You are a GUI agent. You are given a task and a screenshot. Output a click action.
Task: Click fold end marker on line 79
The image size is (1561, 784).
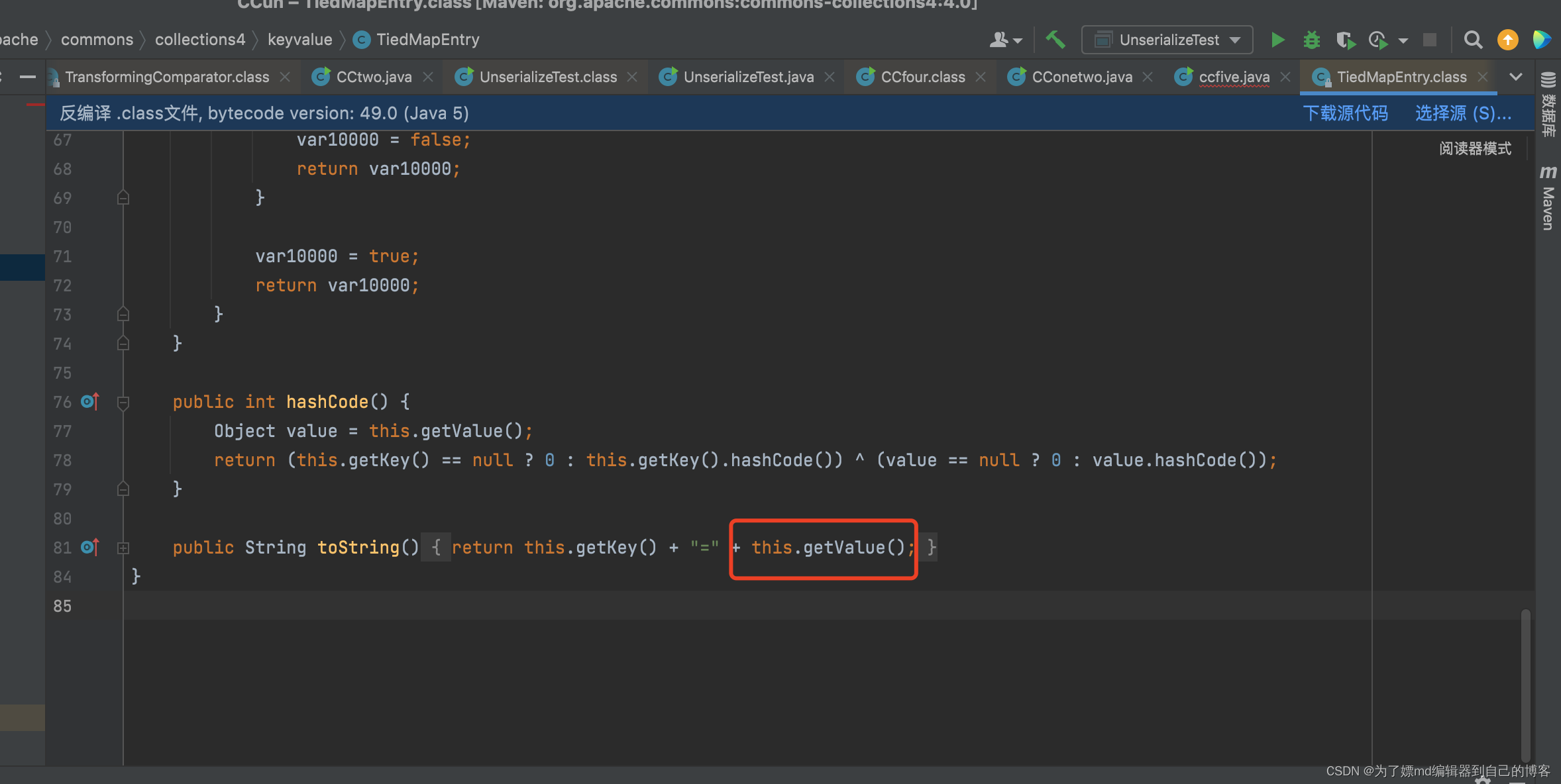click(x=123, y=489)
